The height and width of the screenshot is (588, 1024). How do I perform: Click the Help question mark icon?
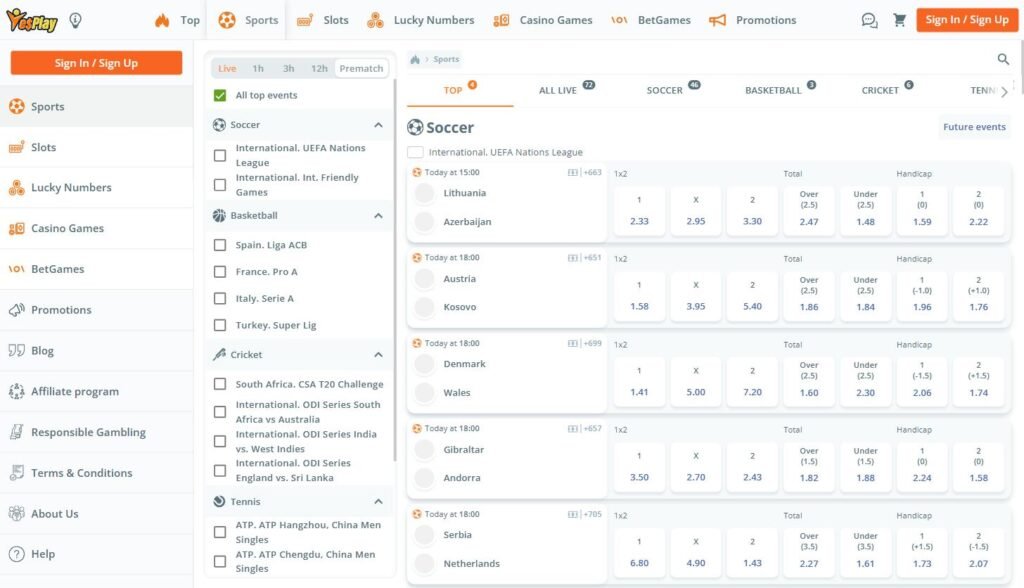[x=17, y=554]
